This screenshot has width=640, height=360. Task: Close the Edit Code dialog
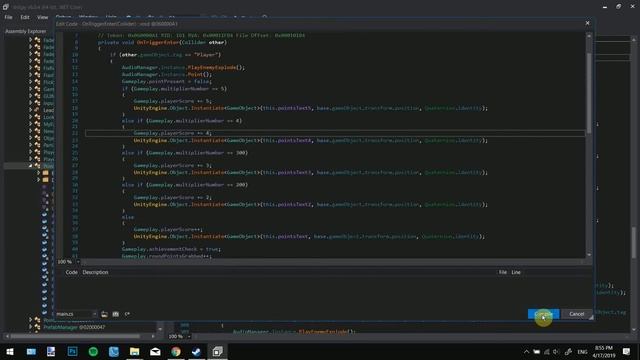point(587,23)
